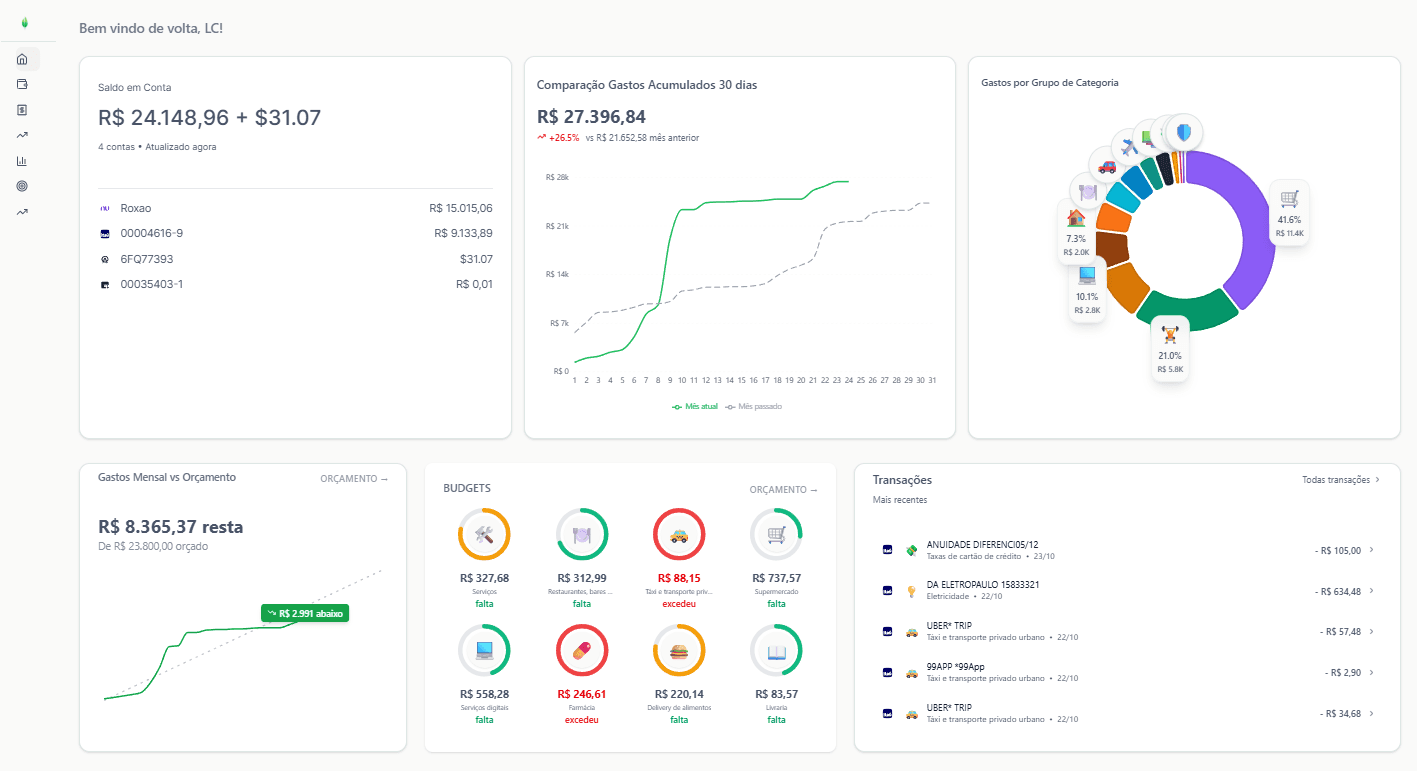
Task: Select the Farmácia pill budget icon
Action: (581, 650)
